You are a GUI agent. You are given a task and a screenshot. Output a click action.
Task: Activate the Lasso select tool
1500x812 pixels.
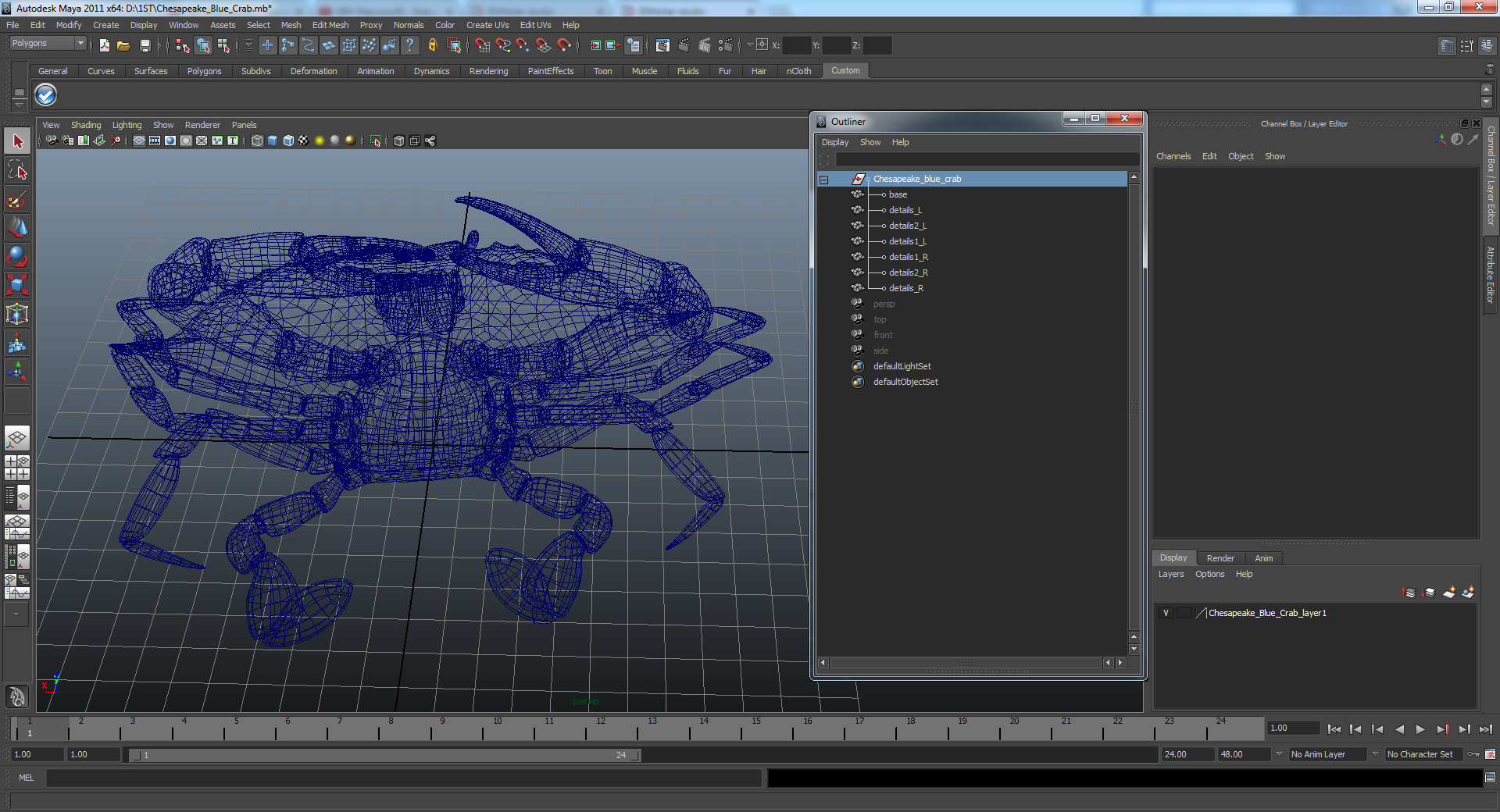click(x=17, y=170)
